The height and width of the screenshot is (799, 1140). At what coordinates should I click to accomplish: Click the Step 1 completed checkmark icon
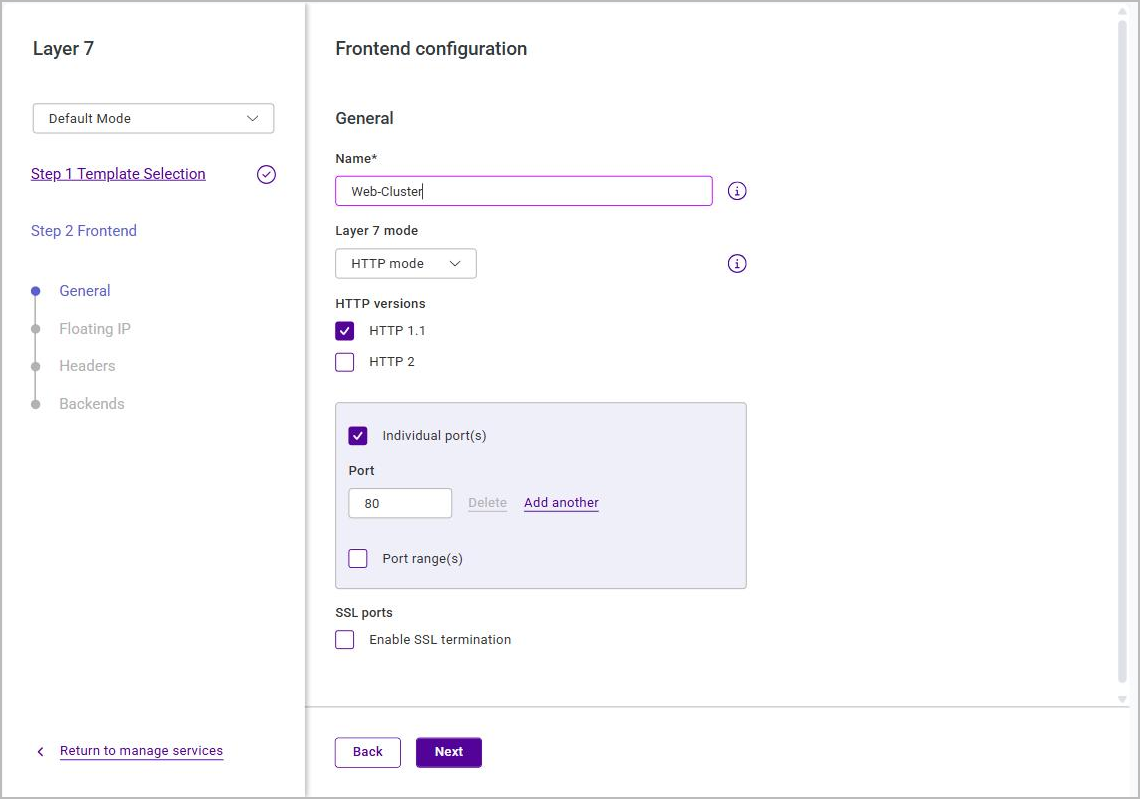pyautogui.click(x=266, y=174)
